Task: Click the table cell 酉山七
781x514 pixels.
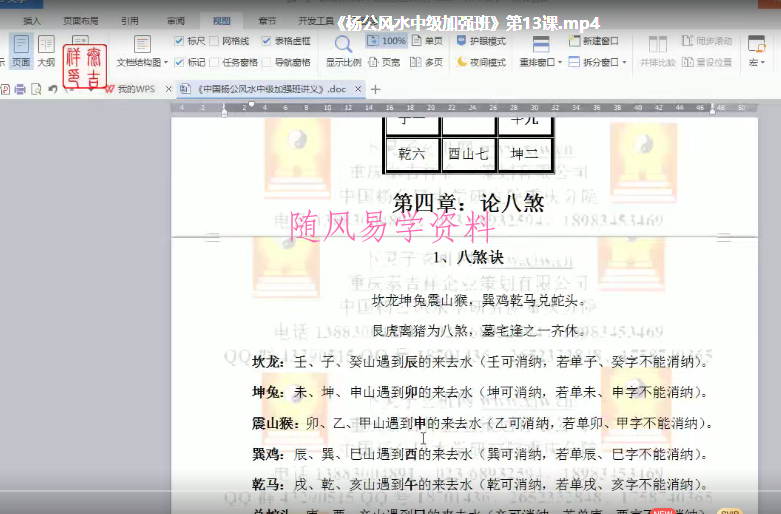Action: tap(468, 154)
